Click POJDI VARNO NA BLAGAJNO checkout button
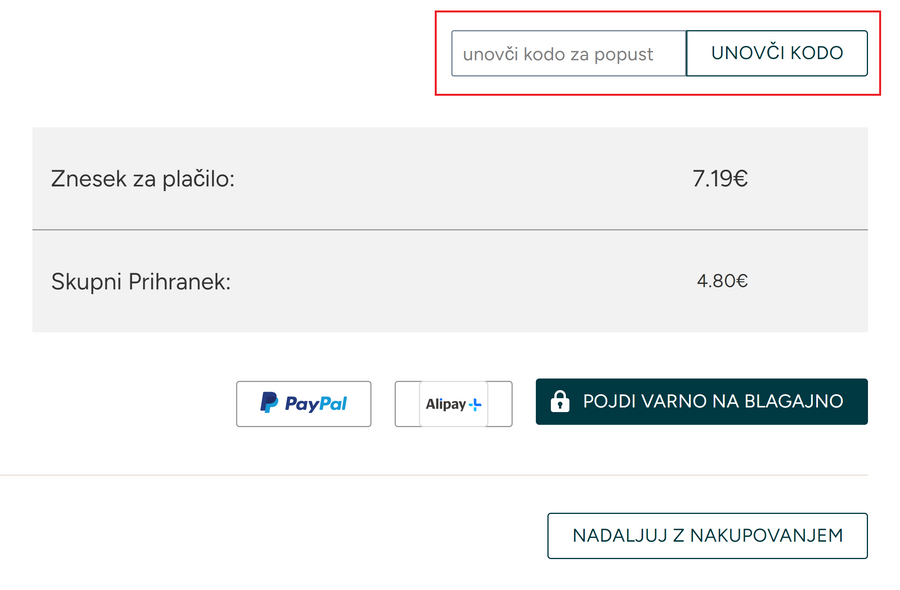Viewport: 900px width, 590px height. [x=701, y=402]
